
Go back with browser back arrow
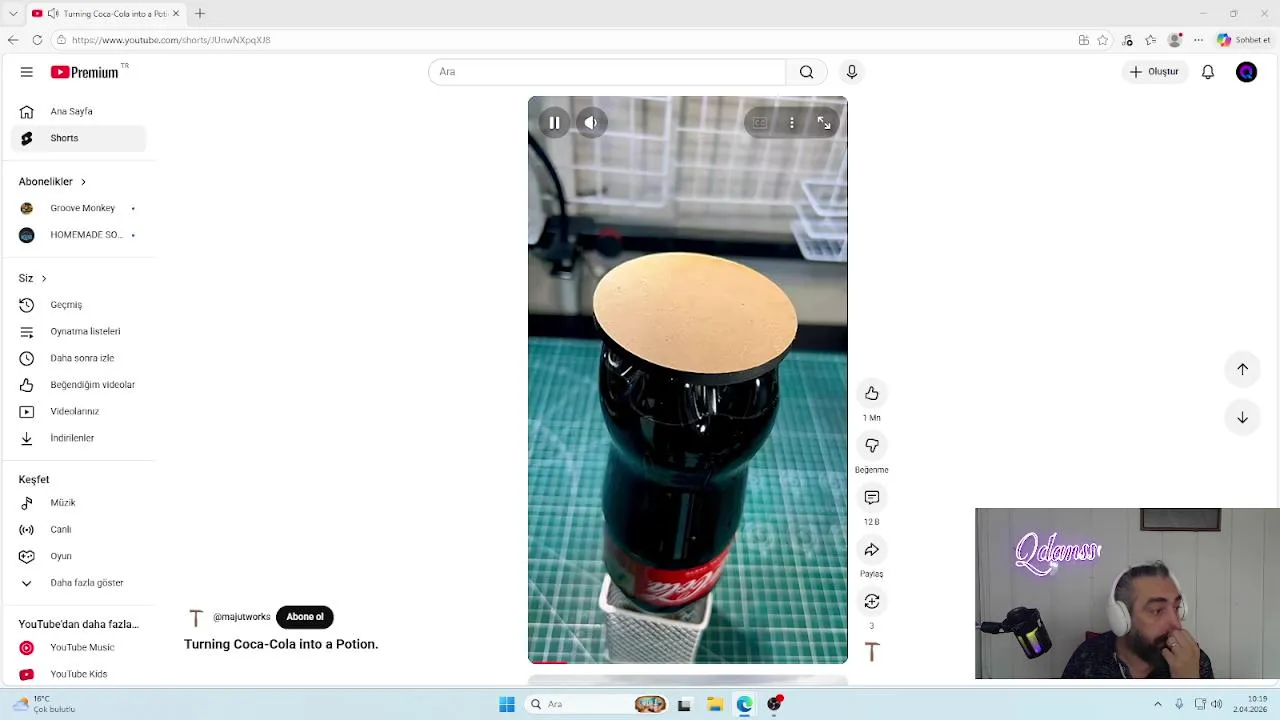[x=12, y=40]
